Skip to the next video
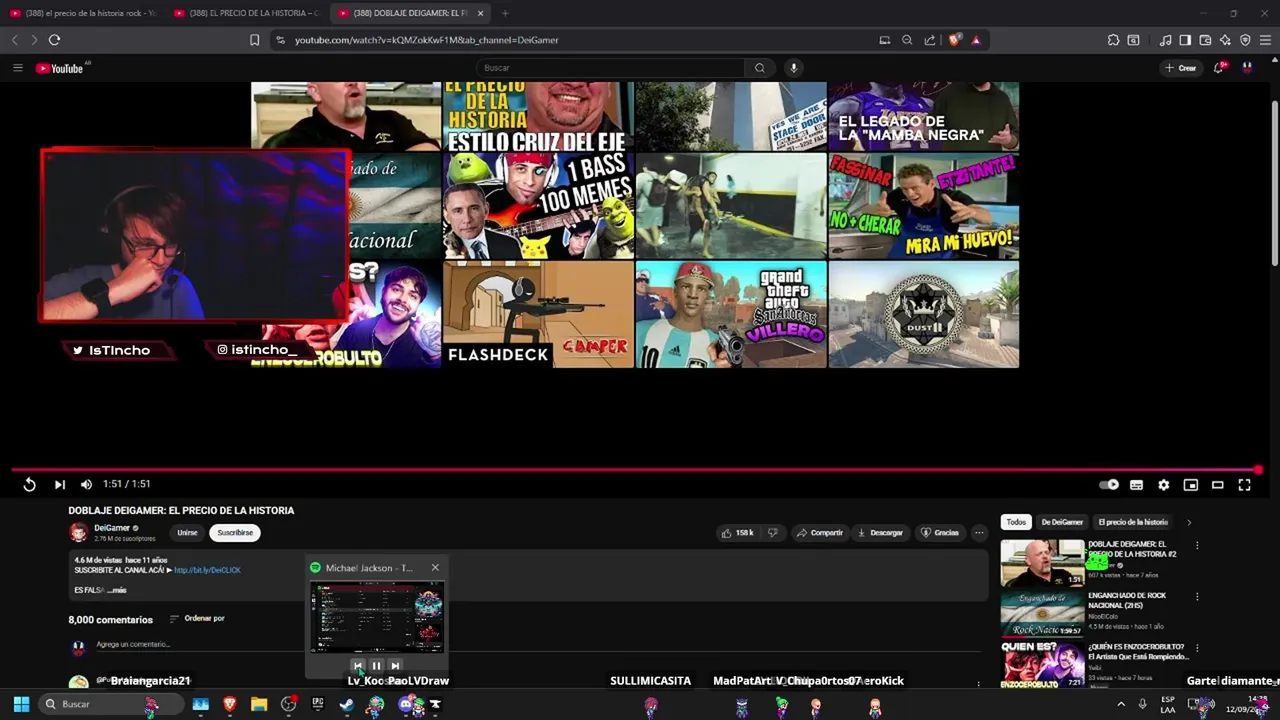Viewport: 1280px width, 720px height. click(x=60, y=485)
